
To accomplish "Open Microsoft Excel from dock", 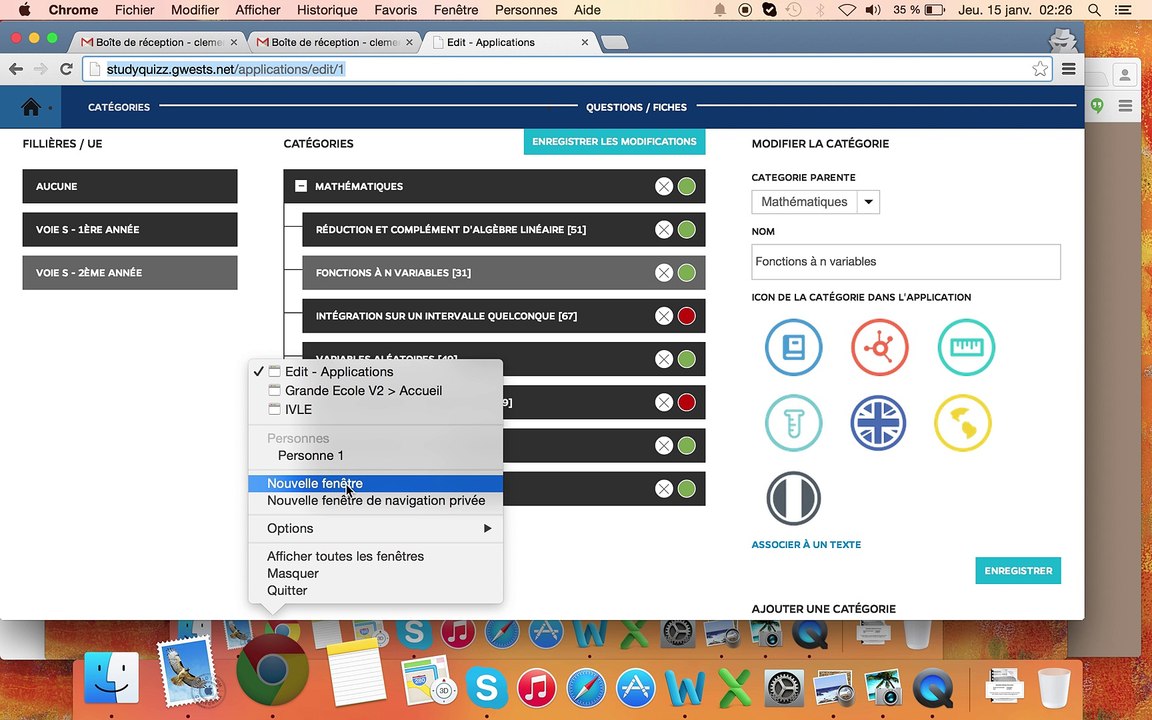I will click(734, 689).
